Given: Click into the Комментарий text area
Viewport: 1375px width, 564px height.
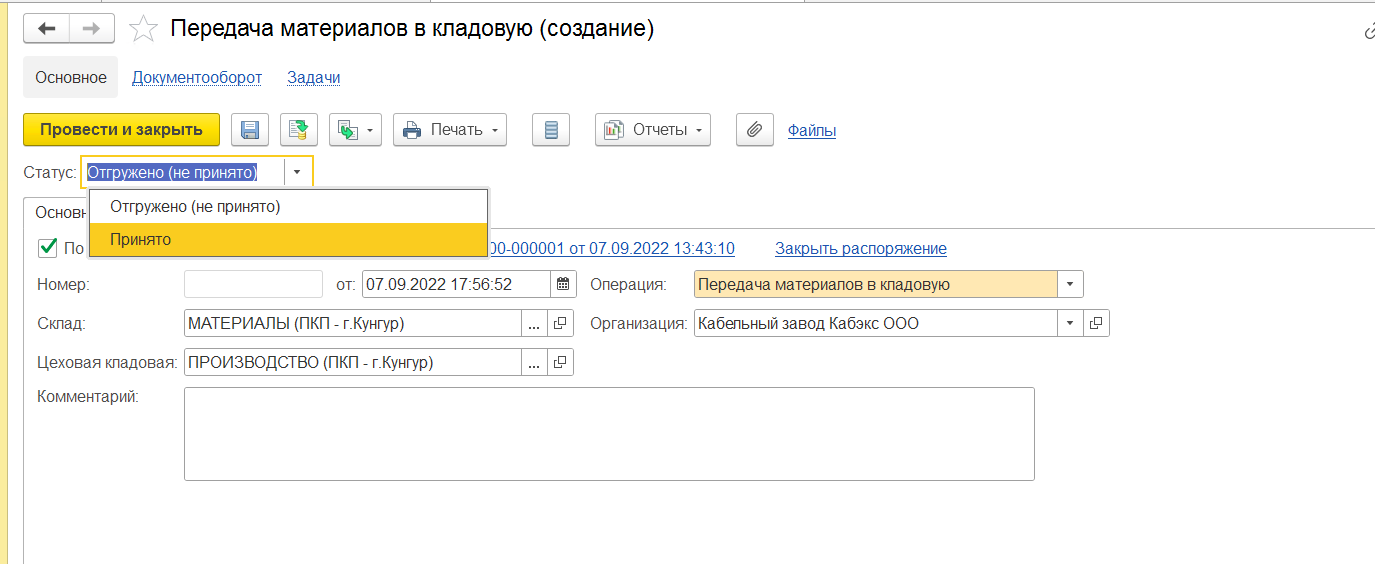Looking at the screenshot, I should click(x=609, y=434).
